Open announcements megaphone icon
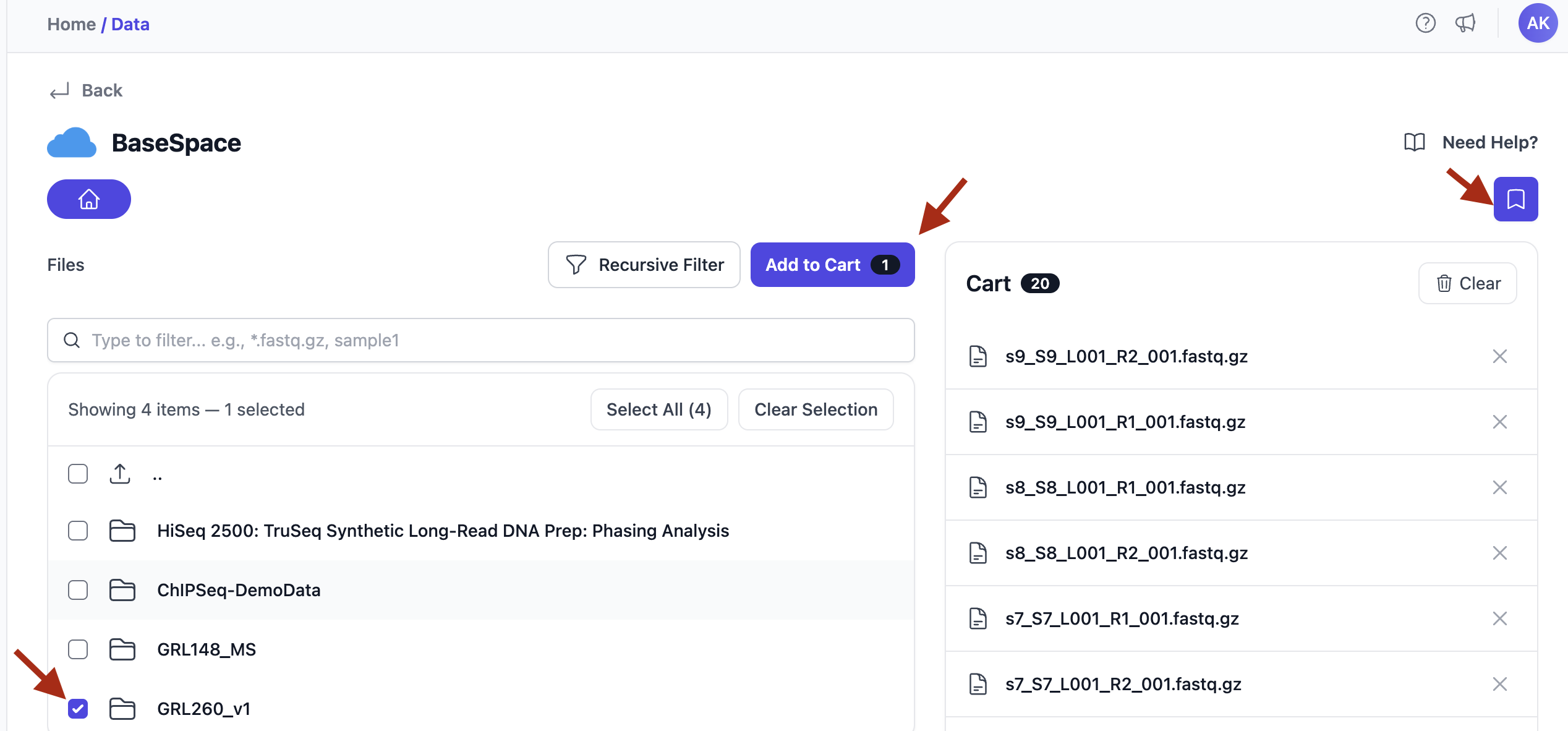Image resolution: width=1568 pixels, height=731 pixels. [1465, 24]
